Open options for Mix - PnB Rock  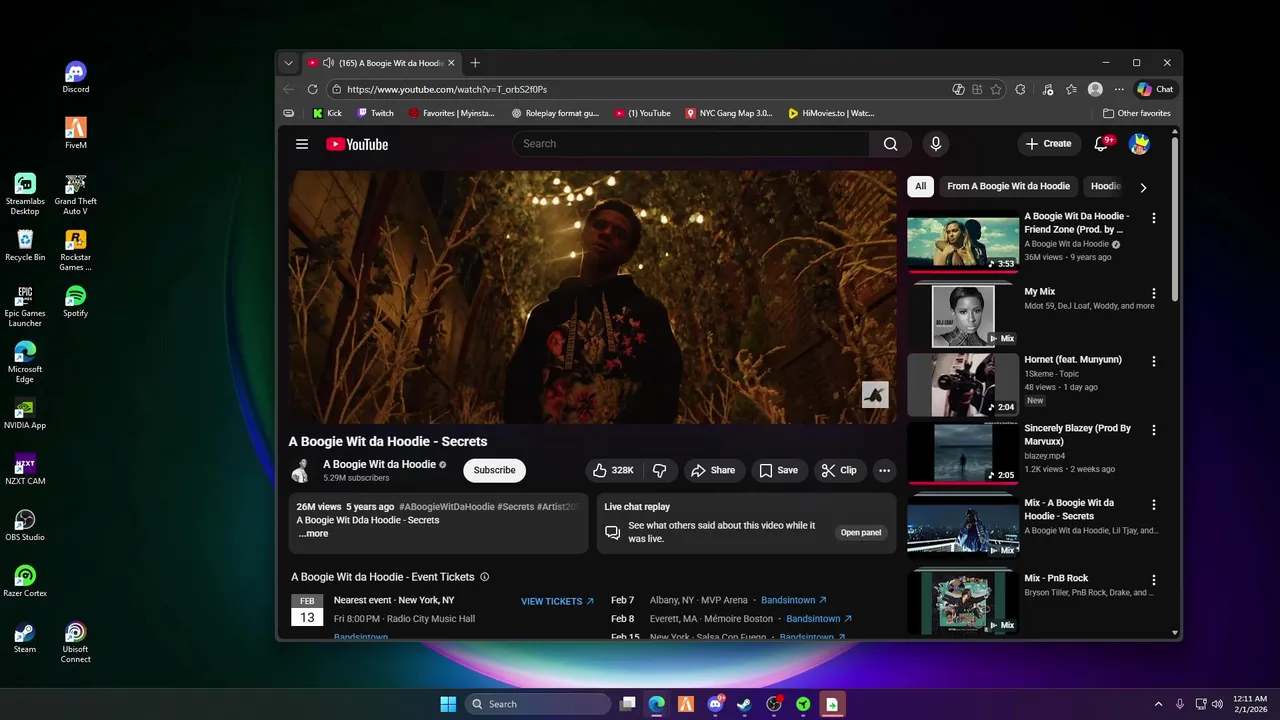point(1154,580)
